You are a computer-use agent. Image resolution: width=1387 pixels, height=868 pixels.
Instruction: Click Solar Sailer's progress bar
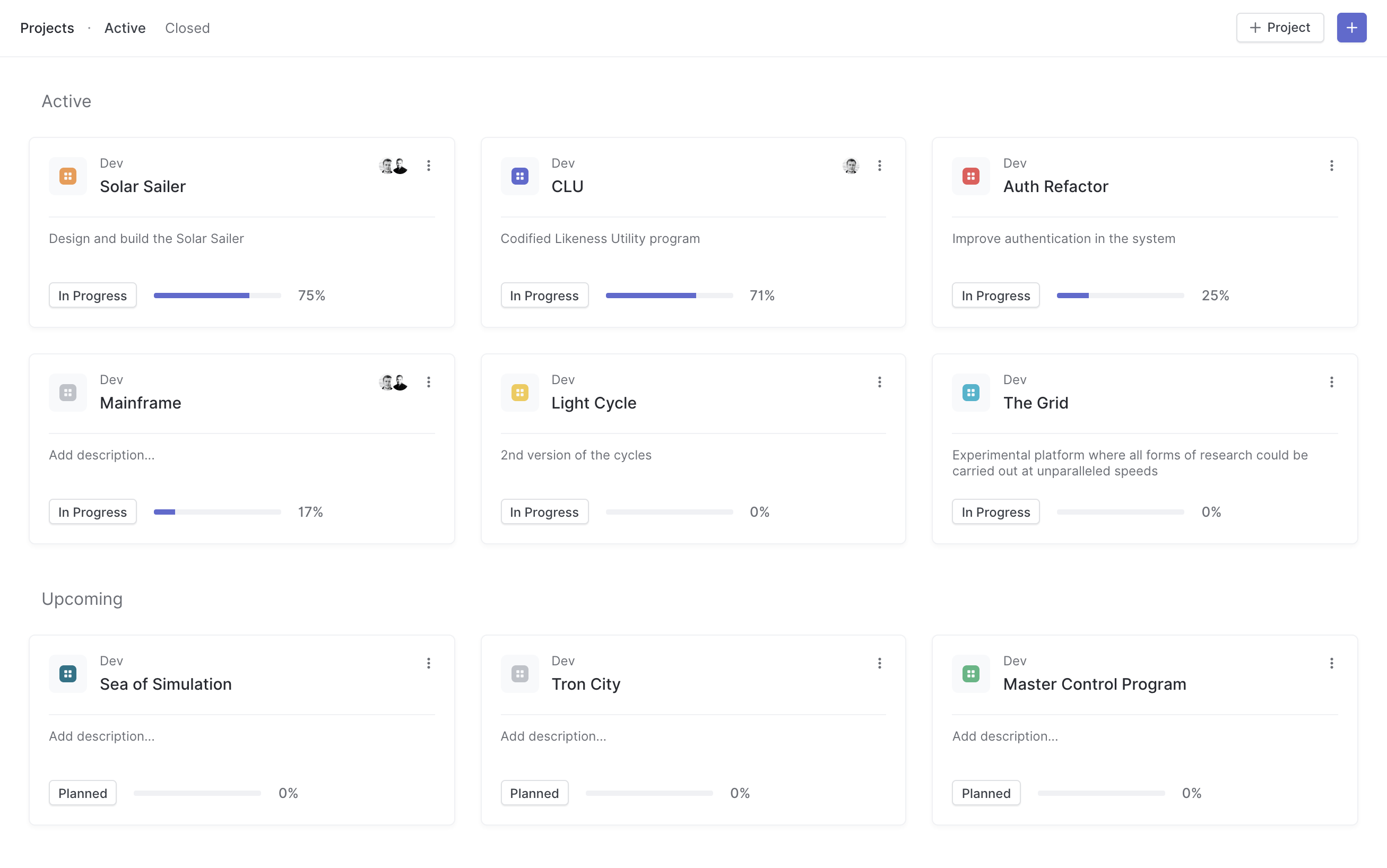coord(216,295)
